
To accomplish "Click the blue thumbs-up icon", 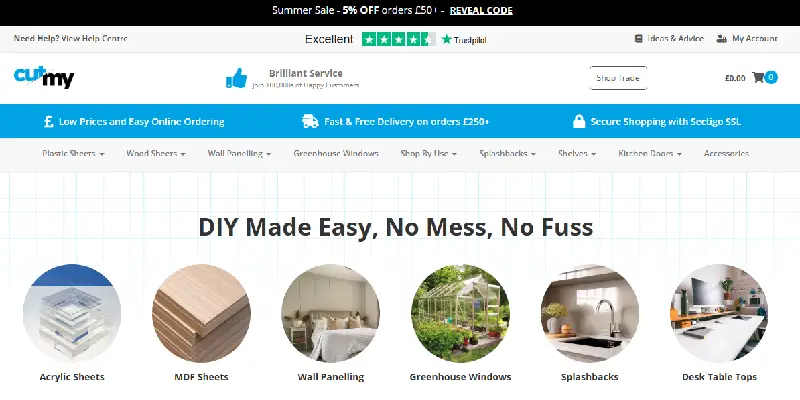I will point(236,78).
